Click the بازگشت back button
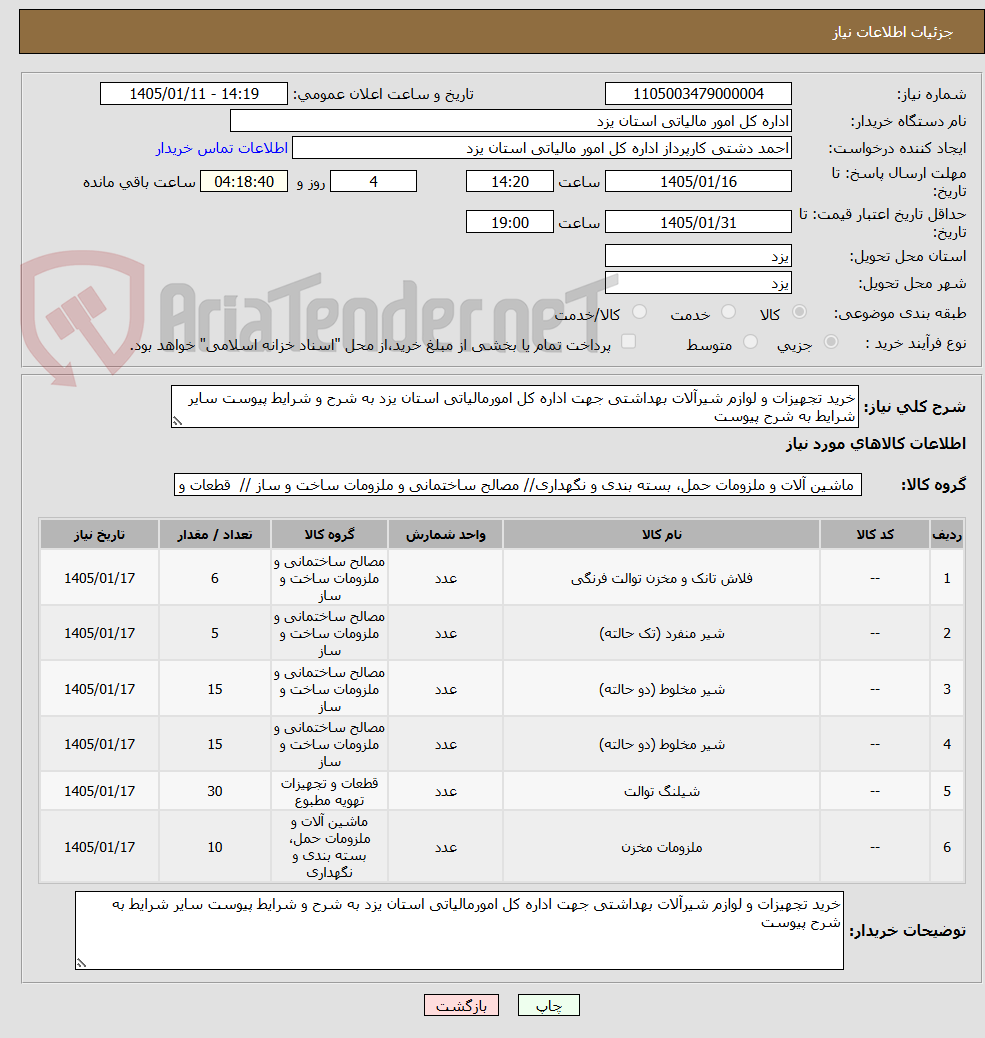This screenshot has width=985, height=1038. (x=461, y=1006)
